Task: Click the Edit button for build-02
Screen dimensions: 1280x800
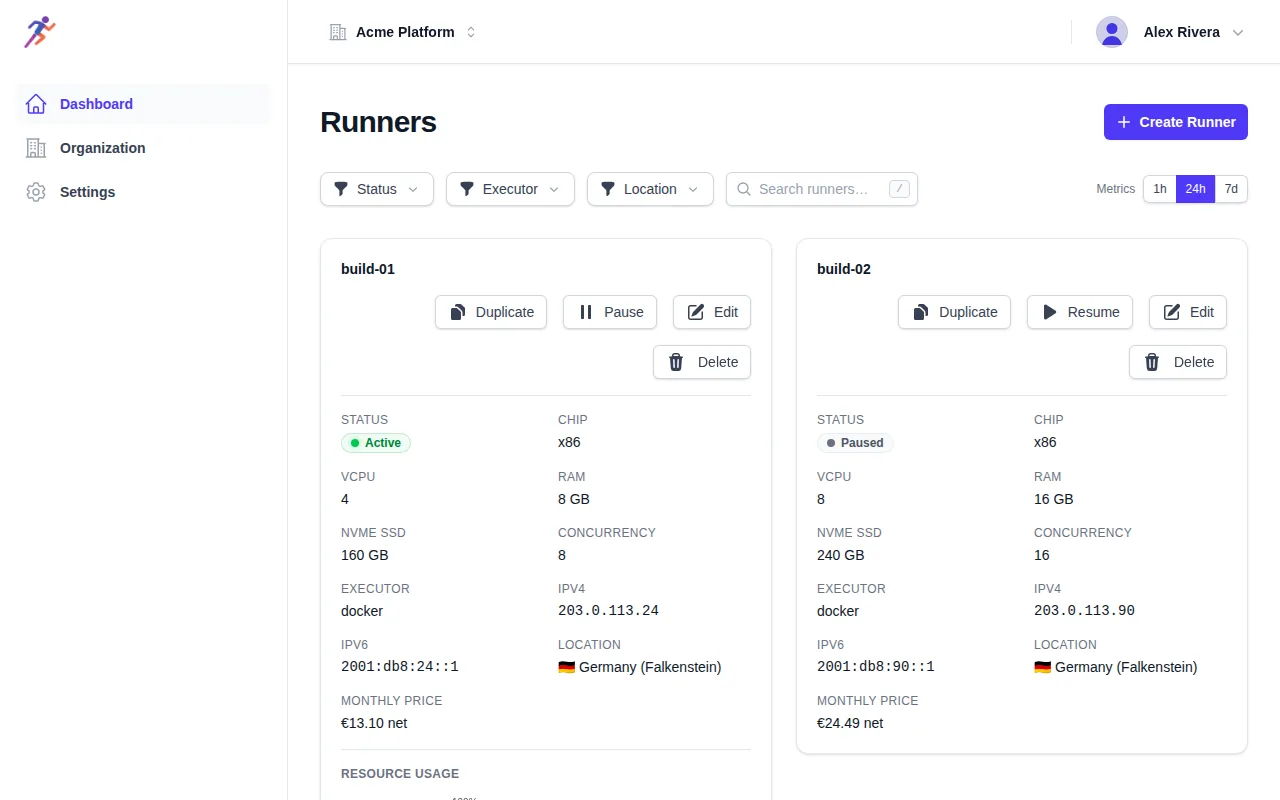Action: (1188, 312)
